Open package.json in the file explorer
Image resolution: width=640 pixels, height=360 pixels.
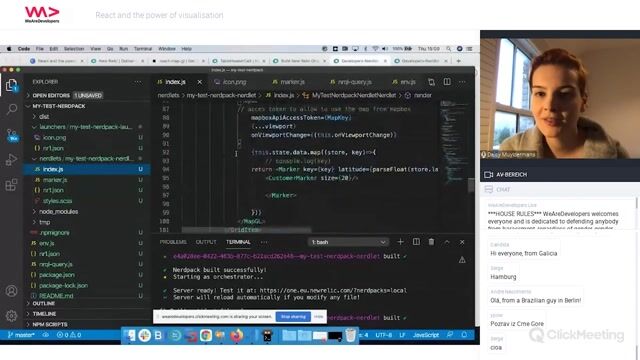coord(57,275)
